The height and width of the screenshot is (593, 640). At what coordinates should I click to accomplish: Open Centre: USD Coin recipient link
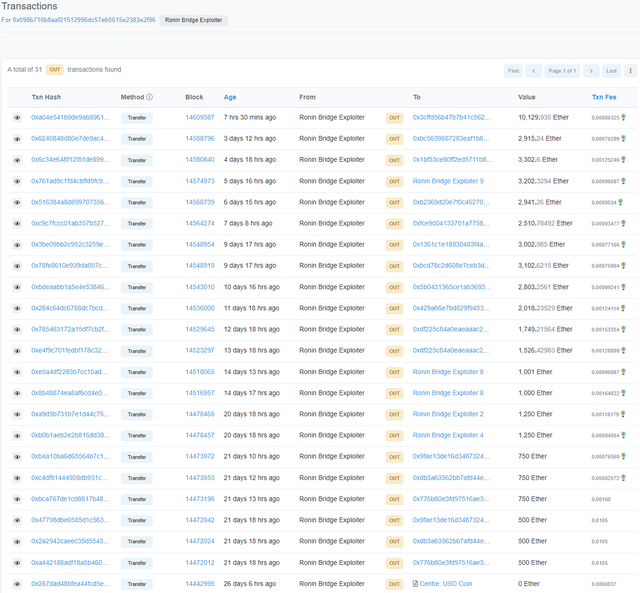(445, 584)
